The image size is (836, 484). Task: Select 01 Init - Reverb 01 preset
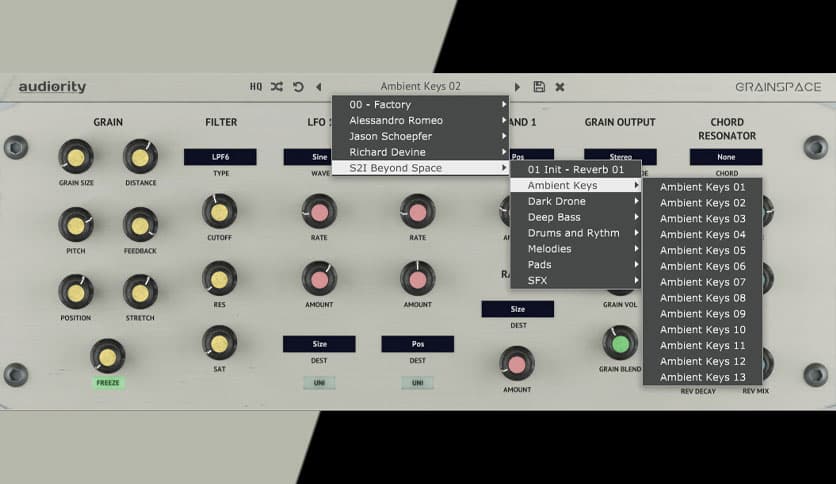pyautogui.click(x=576, y=170)
